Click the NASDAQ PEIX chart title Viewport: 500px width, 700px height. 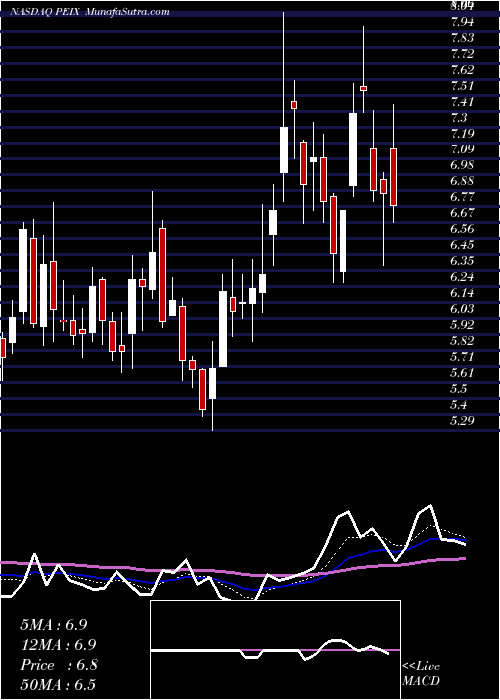coord(90,12)
